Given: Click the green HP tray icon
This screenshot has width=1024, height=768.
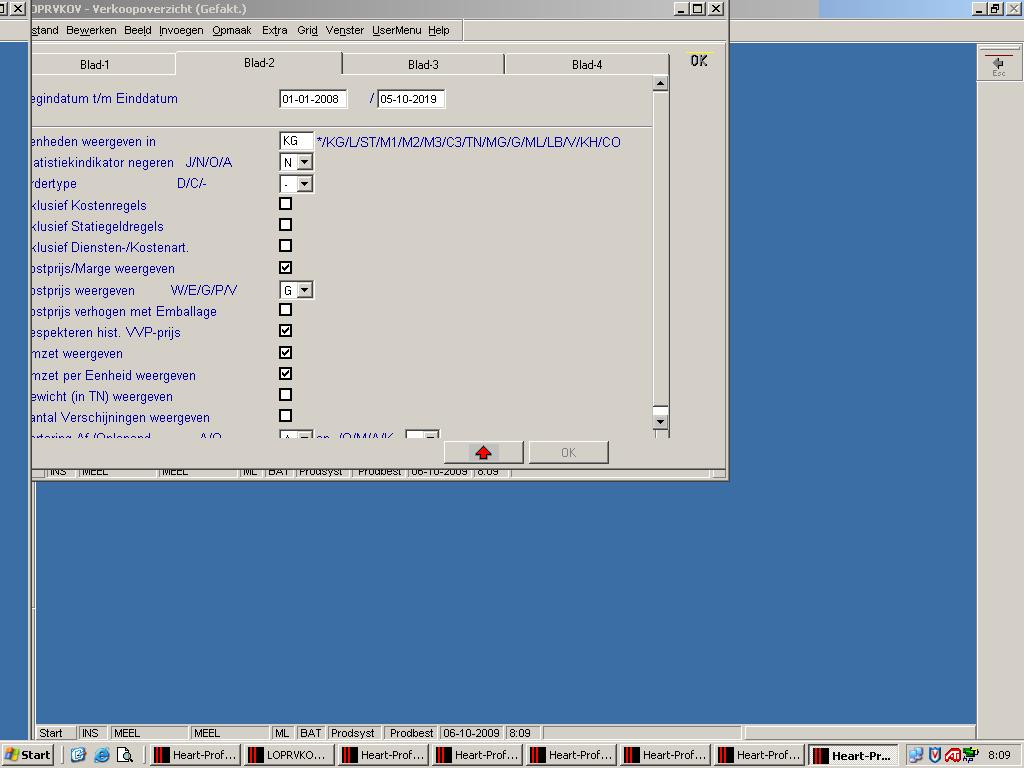Looking at the screenshot, I should pos(971,754).
